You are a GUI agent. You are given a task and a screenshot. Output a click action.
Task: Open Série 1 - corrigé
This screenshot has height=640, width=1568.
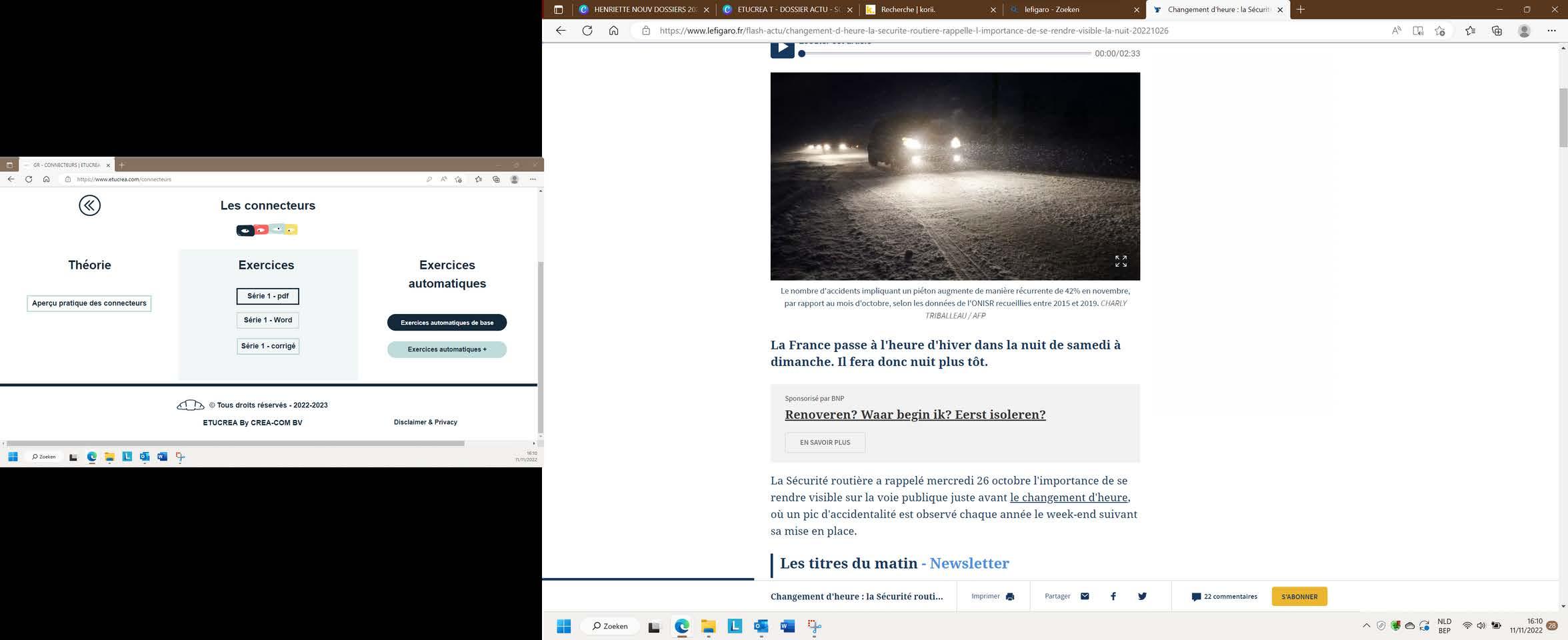pos(268,346)
